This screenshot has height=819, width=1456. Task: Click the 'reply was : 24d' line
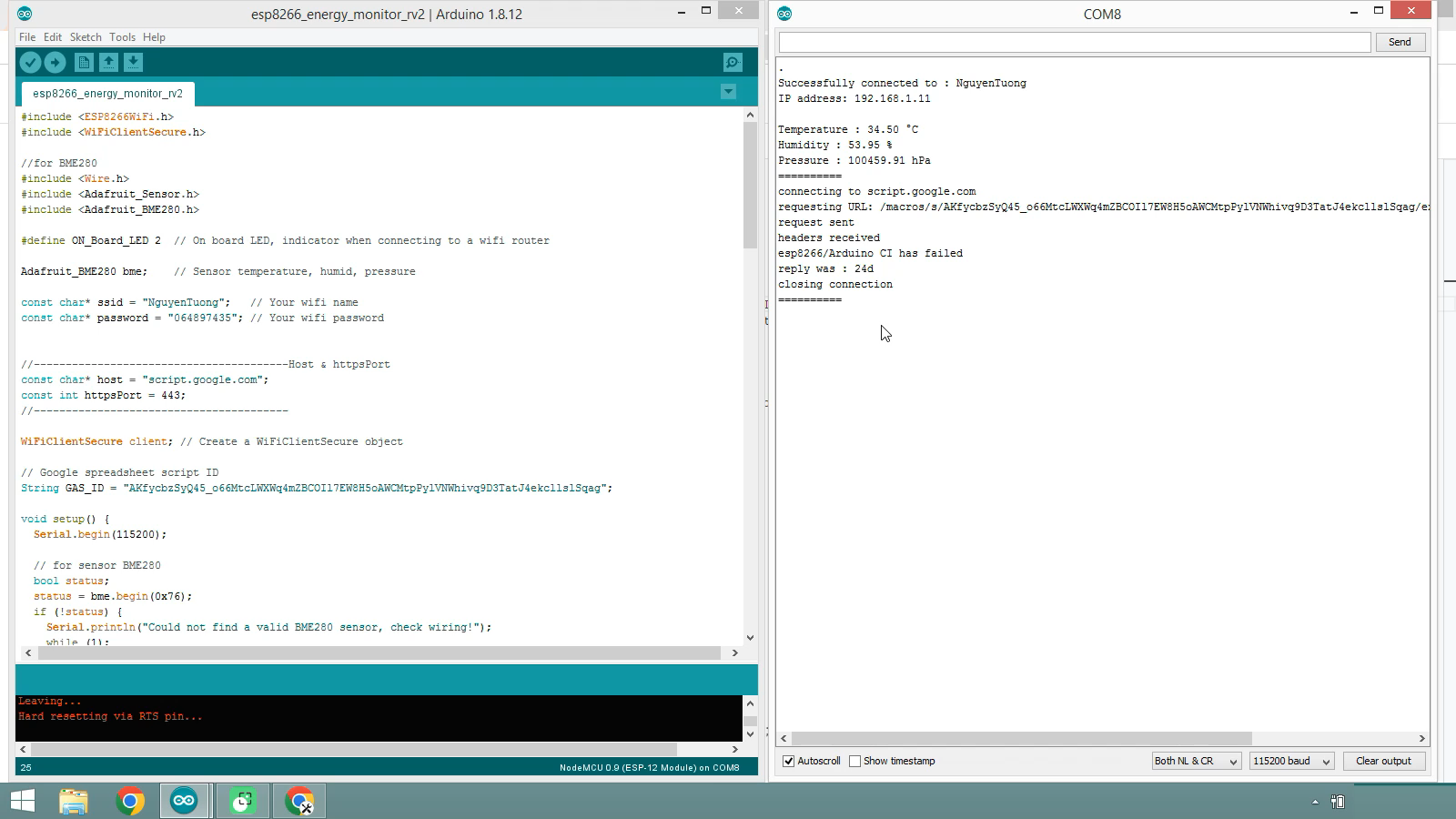click(x=825, y=268)
